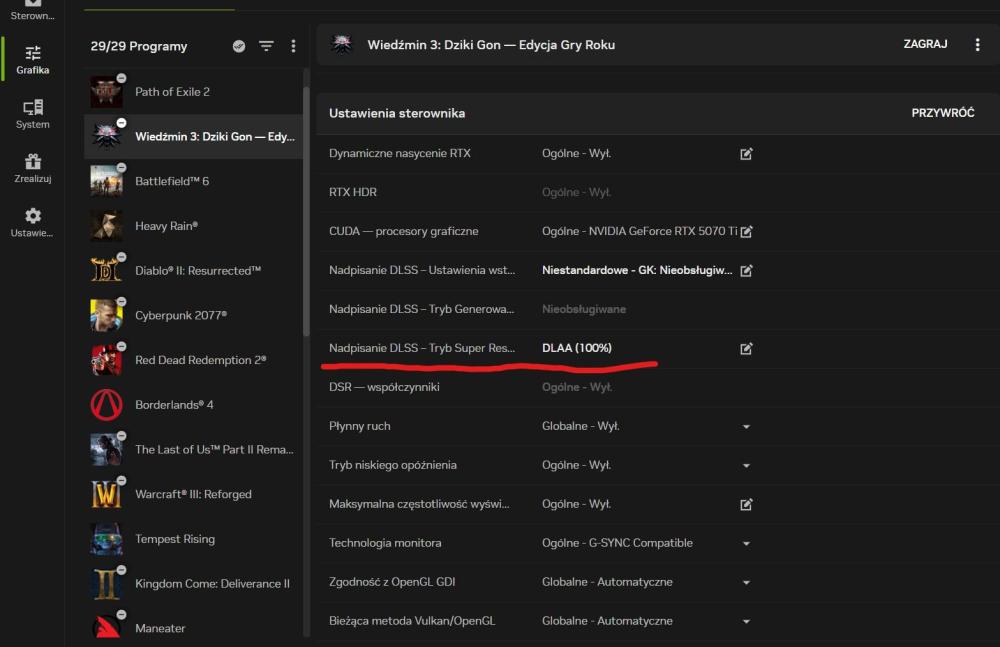Click the verified checkmark icon by Programy
1000x647 pixels.
[x=239, y=46]
